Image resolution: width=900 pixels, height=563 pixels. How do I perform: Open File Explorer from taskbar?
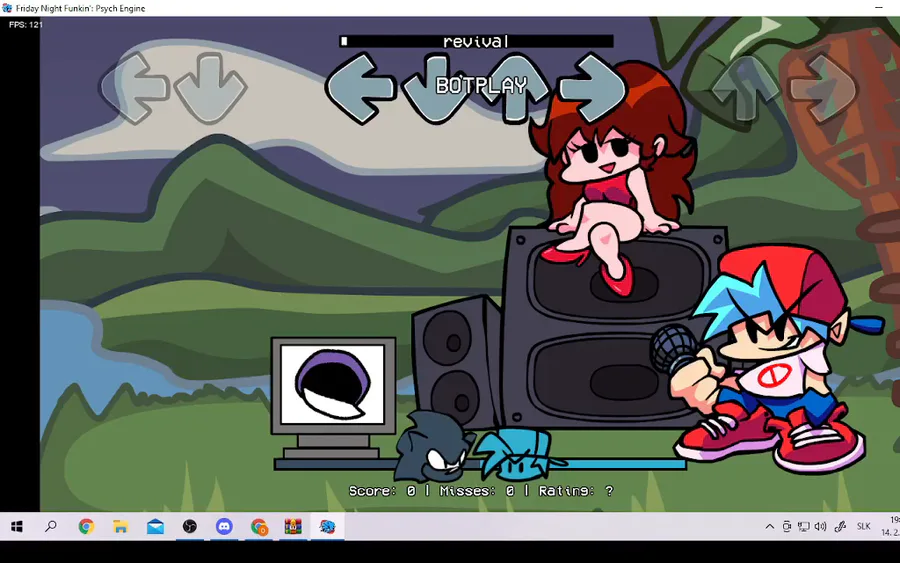point(121,526)
